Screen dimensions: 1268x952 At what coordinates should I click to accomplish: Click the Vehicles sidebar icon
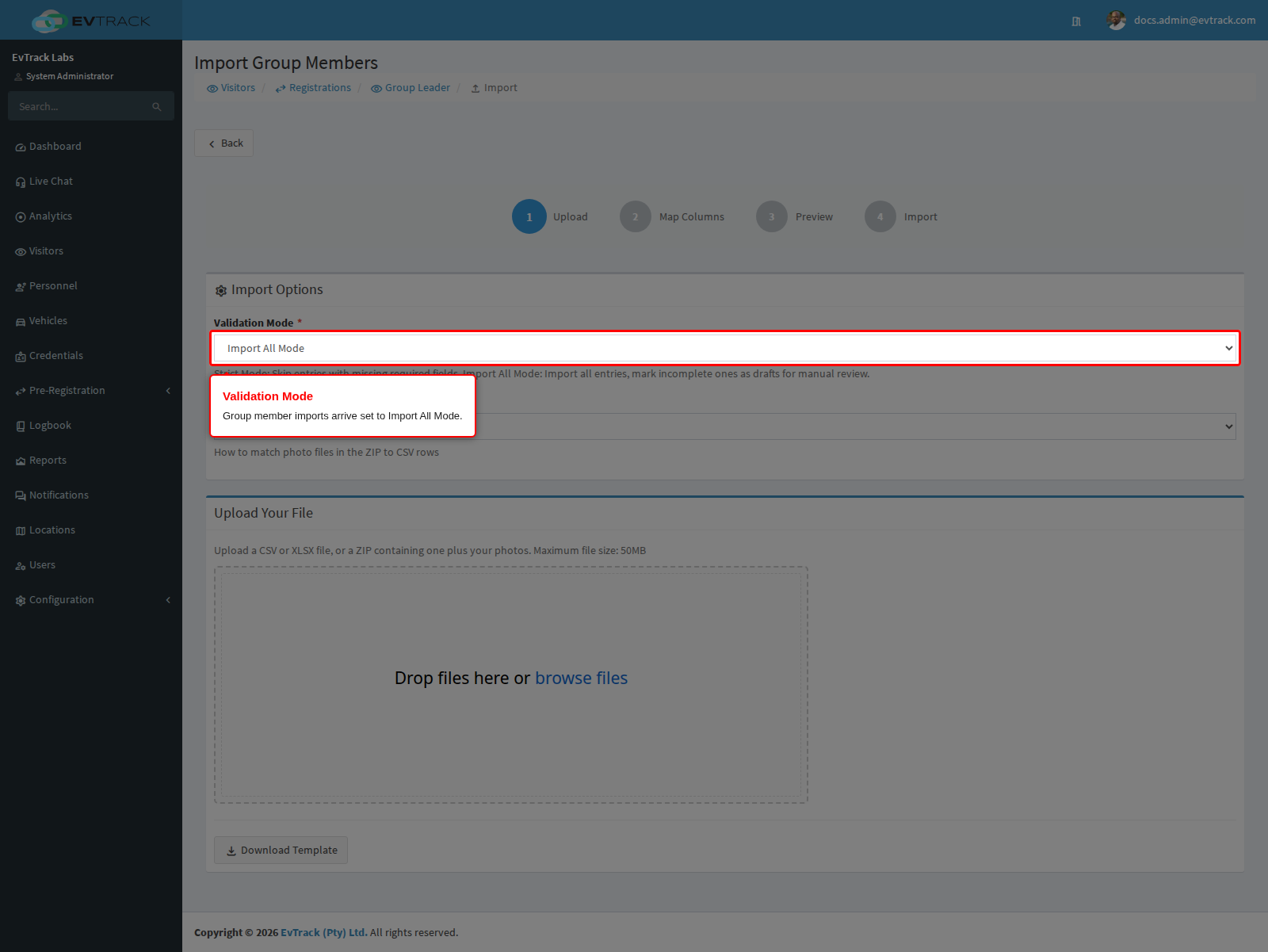[x=21, y=322]
